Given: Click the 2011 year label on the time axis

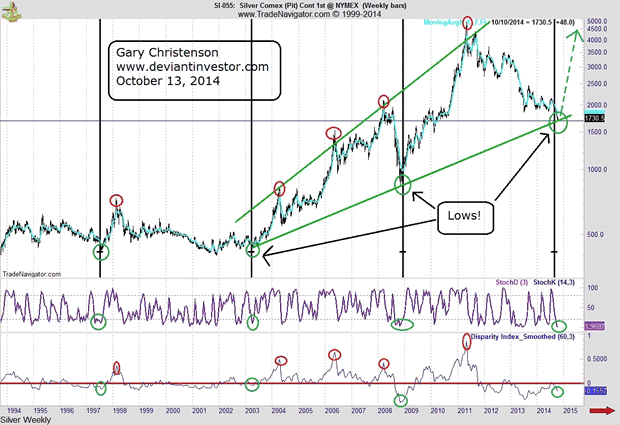Looking at the screenshot, I should [465, 411].
